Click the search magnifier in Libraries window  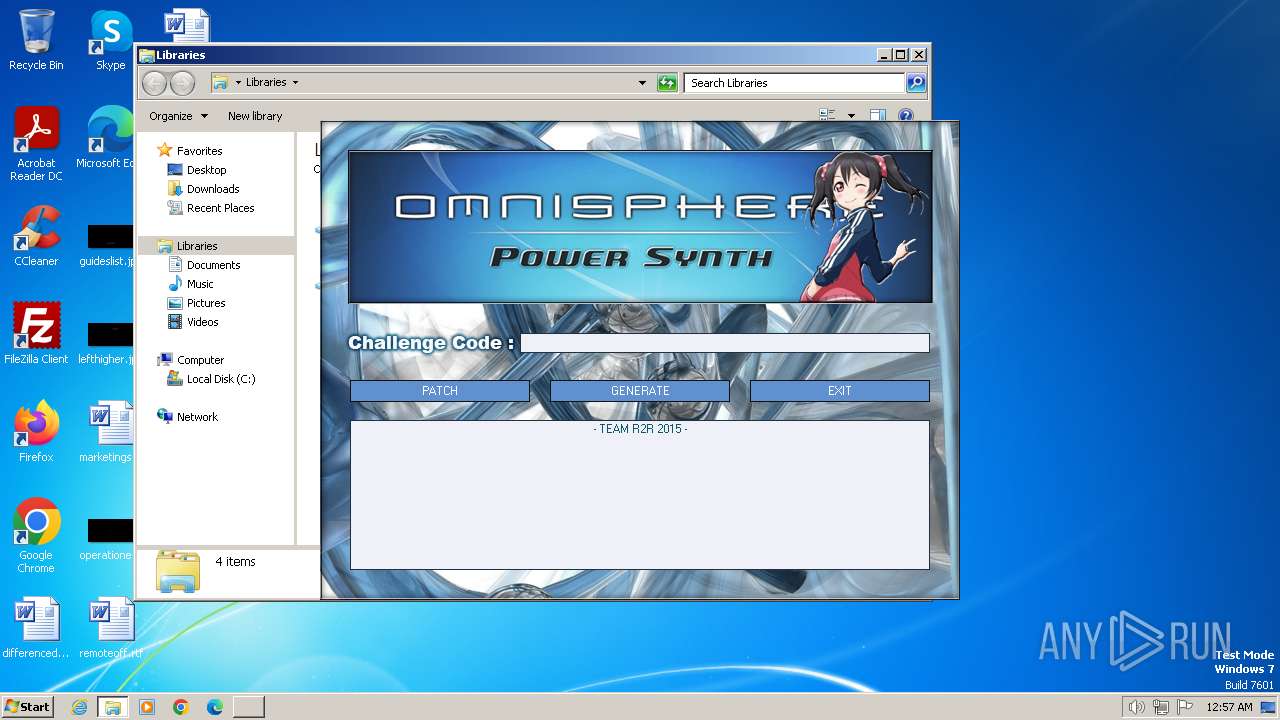(x=915, y=83)
